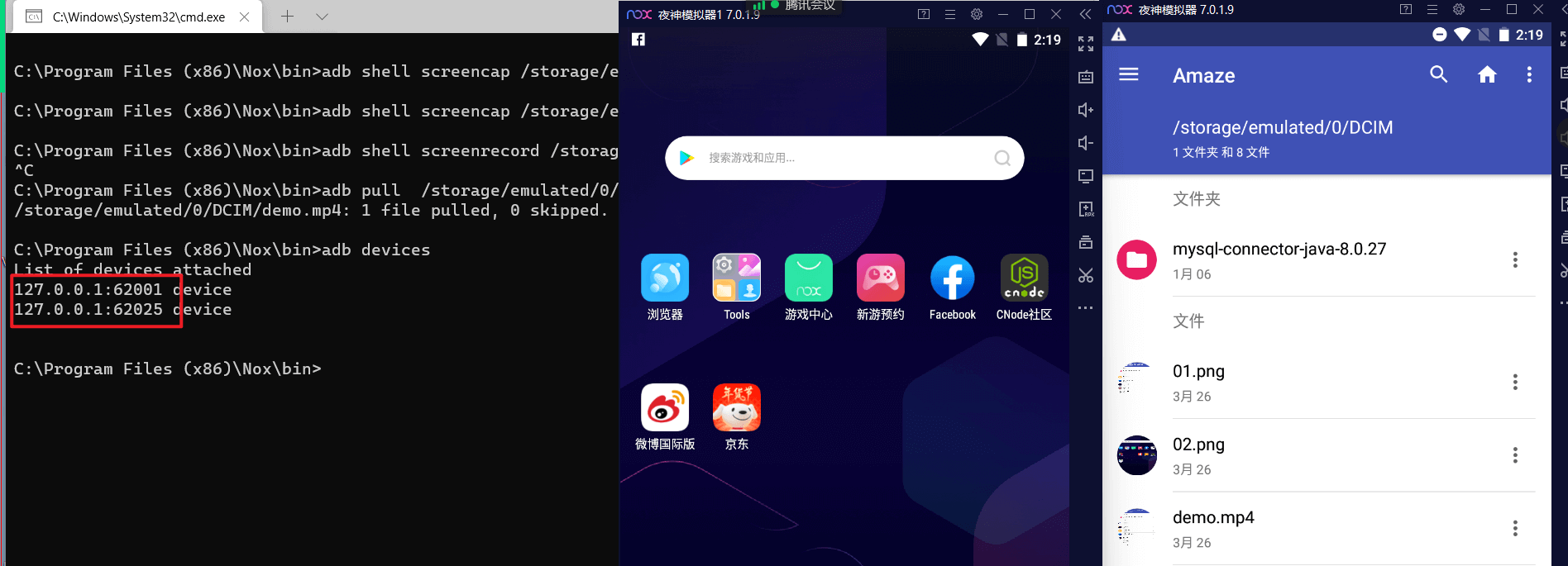Click the magnifier icon in Nox search bar
Screen dimensions: 1568x566
(1002, 158)
